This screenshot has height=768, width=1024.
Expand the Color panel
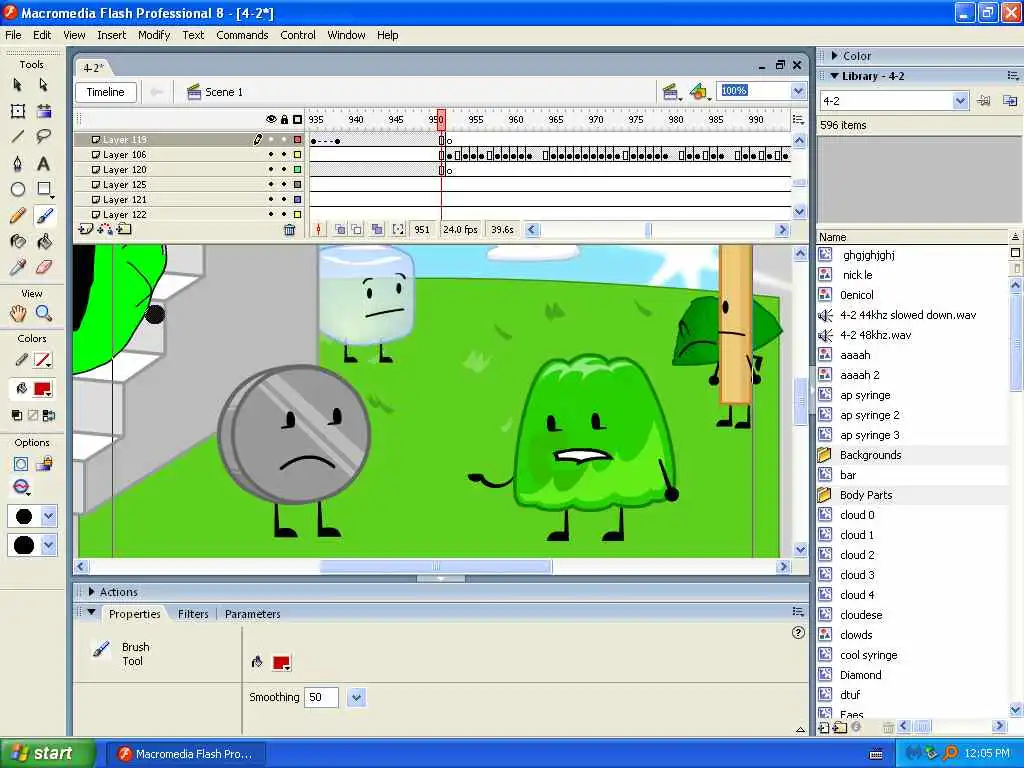tap(835, 56)
